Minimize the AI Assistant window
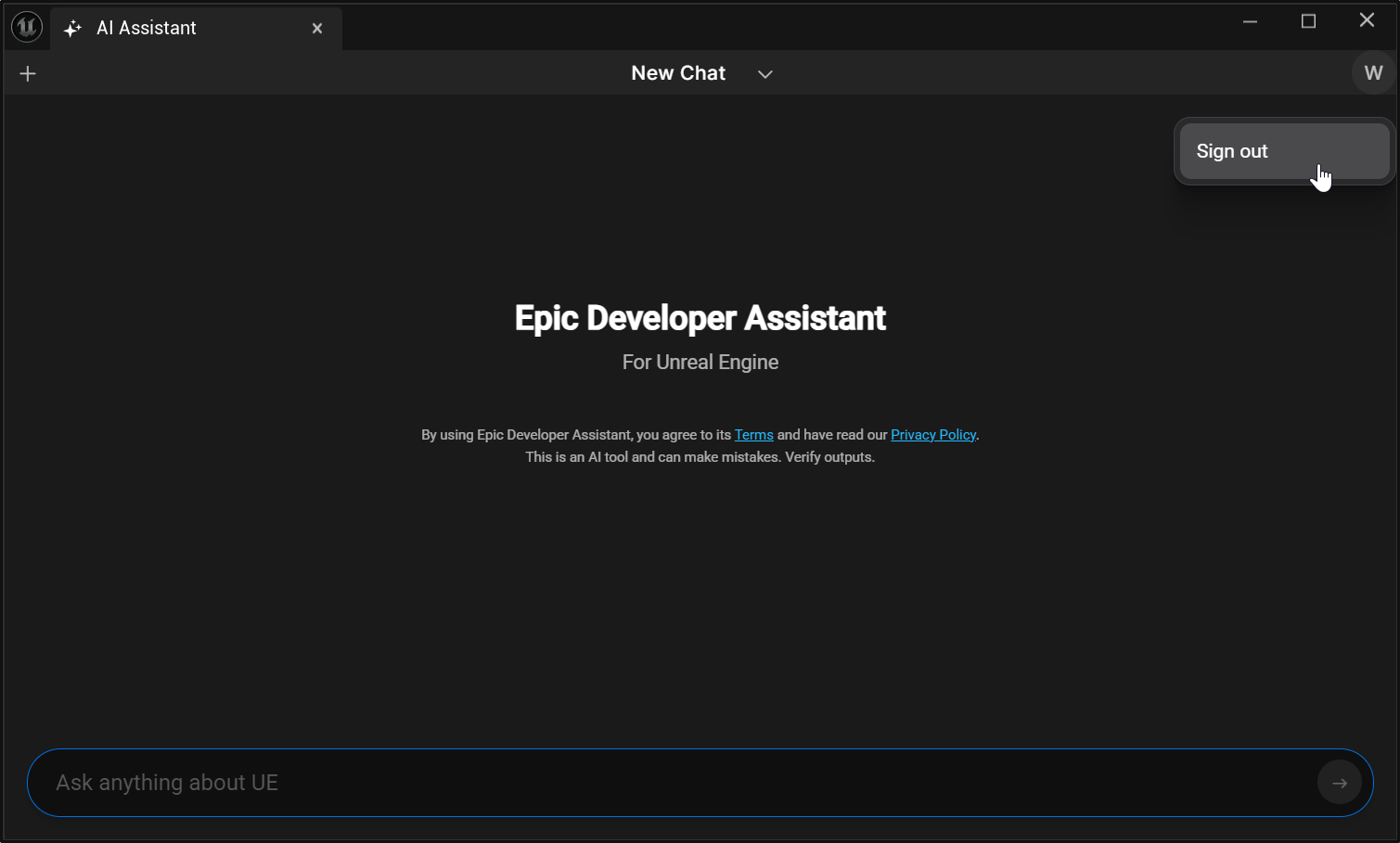The height and width of the screenshot is (843, 1400). (x=1250, y=21)
